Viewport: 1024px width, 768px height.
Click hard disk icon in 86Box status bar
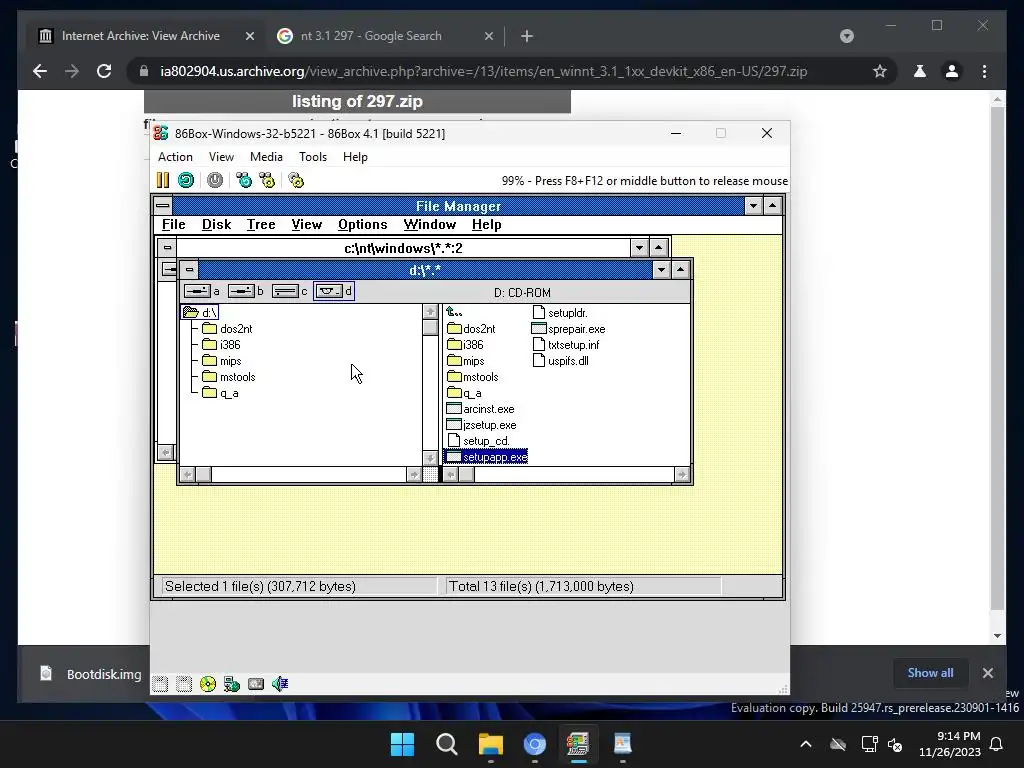(256, 684)
